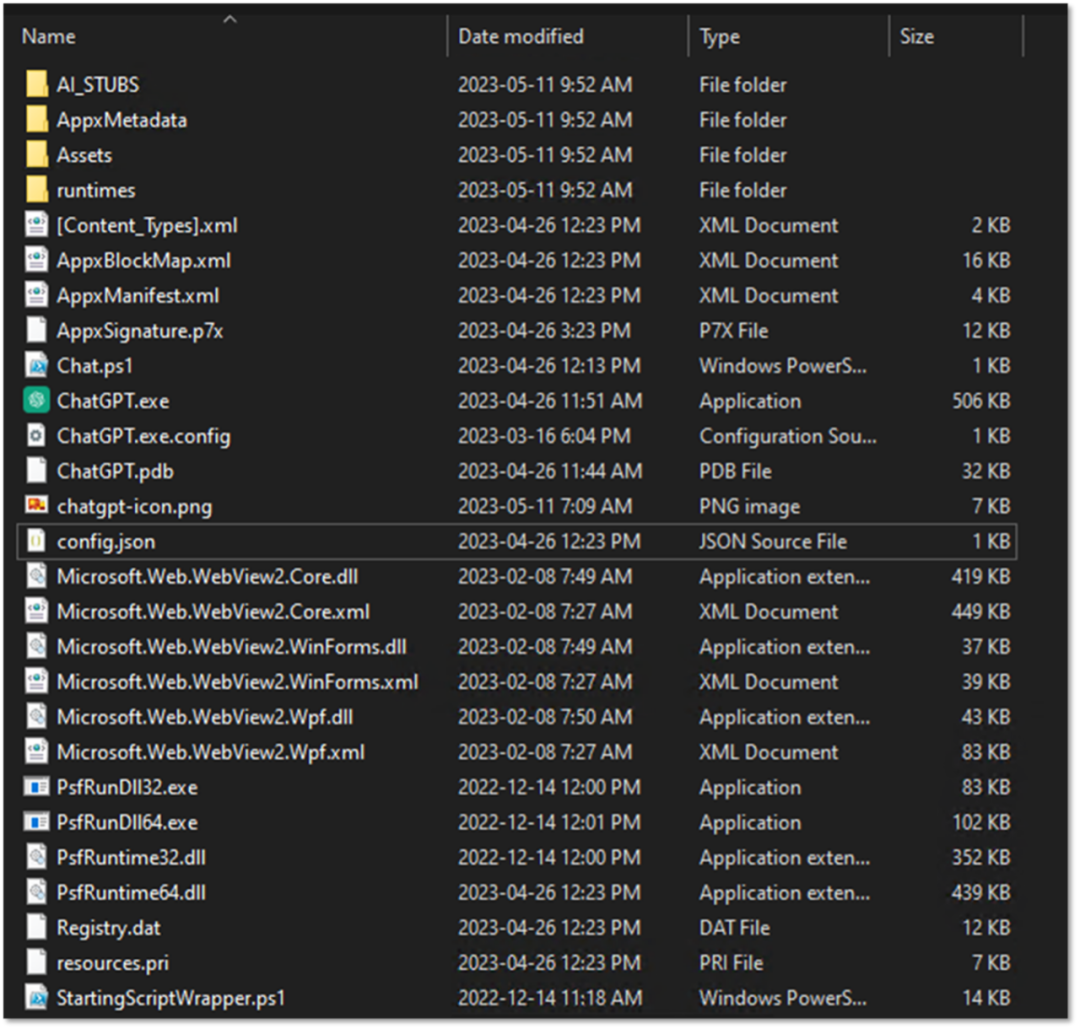Click the PRI File type cell
1080x1029 pixels.
(731, 963)
